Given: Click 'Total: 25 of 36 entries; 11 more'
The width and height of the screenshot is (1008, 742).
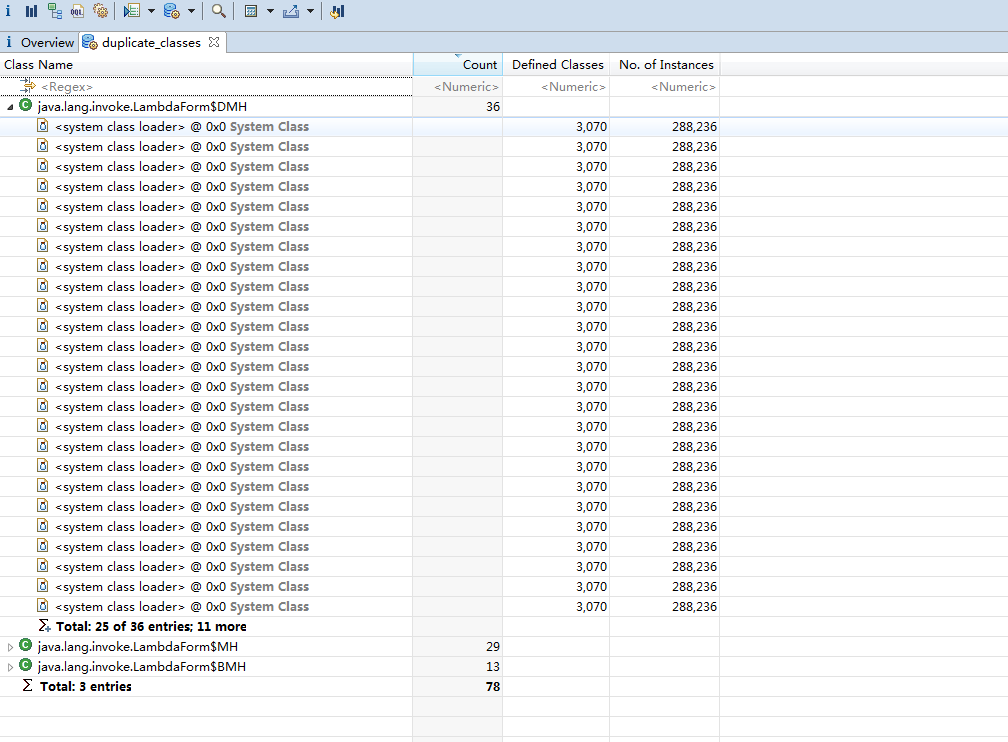Looking at the screenshot, I should click(151, 626).
